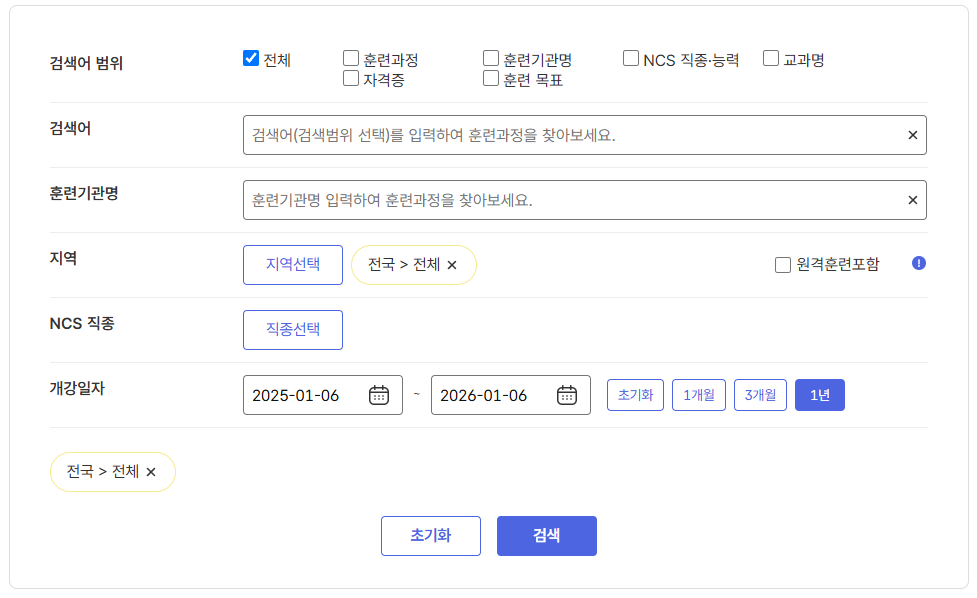Reset the form using 초기화

pos(430,535)
